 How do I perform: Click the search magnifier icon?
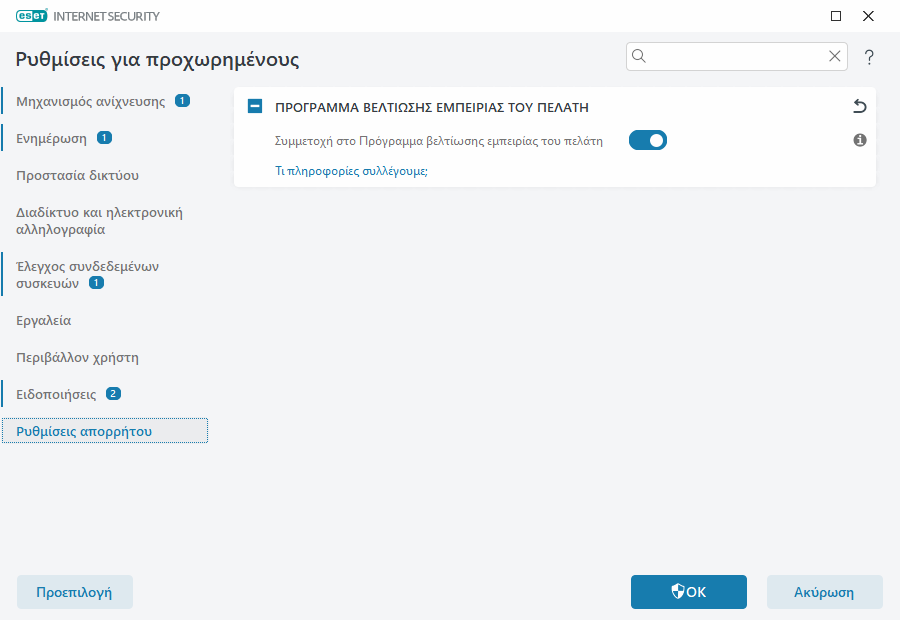pyautogui.click(x=640, y=56)
